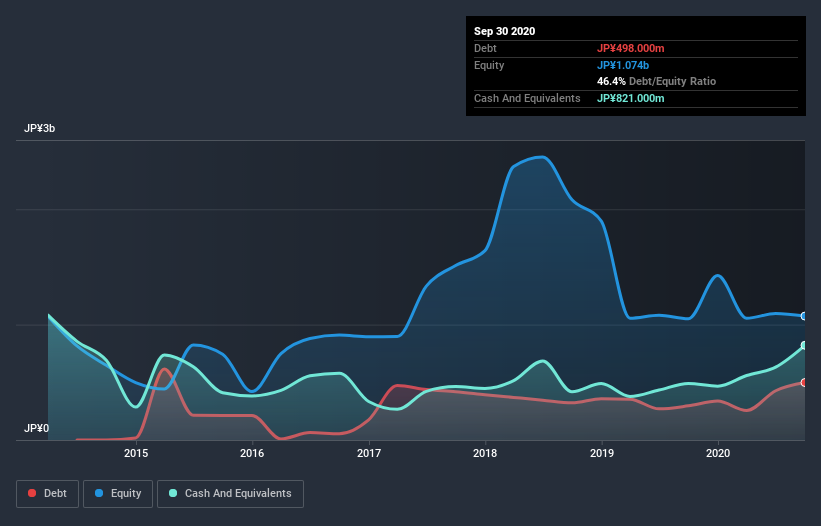Click the 46.4% Debt/Equity Ratio text

click(x=657, y=82)
